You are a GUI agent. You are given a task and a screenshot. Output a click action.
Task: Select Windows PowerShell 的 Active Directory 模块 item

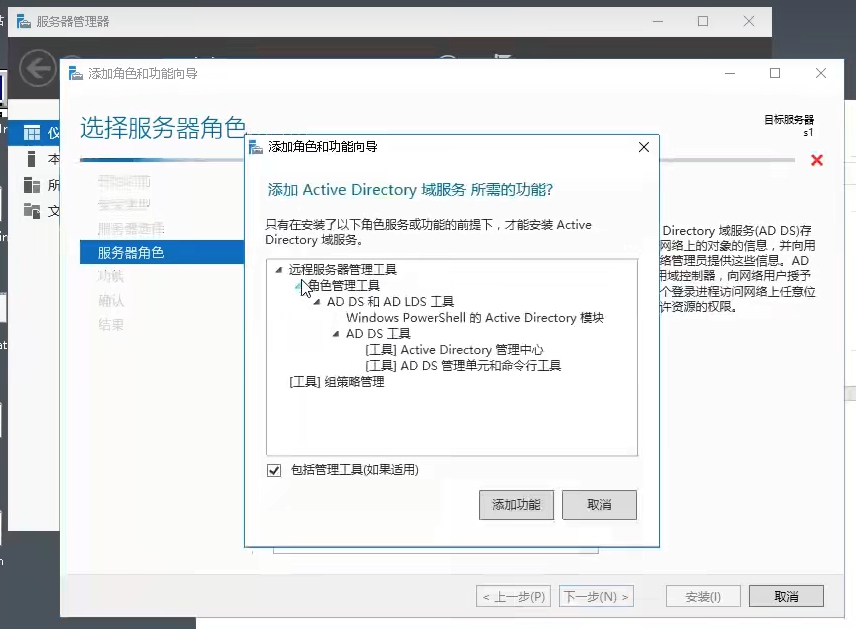pos(475,318)
